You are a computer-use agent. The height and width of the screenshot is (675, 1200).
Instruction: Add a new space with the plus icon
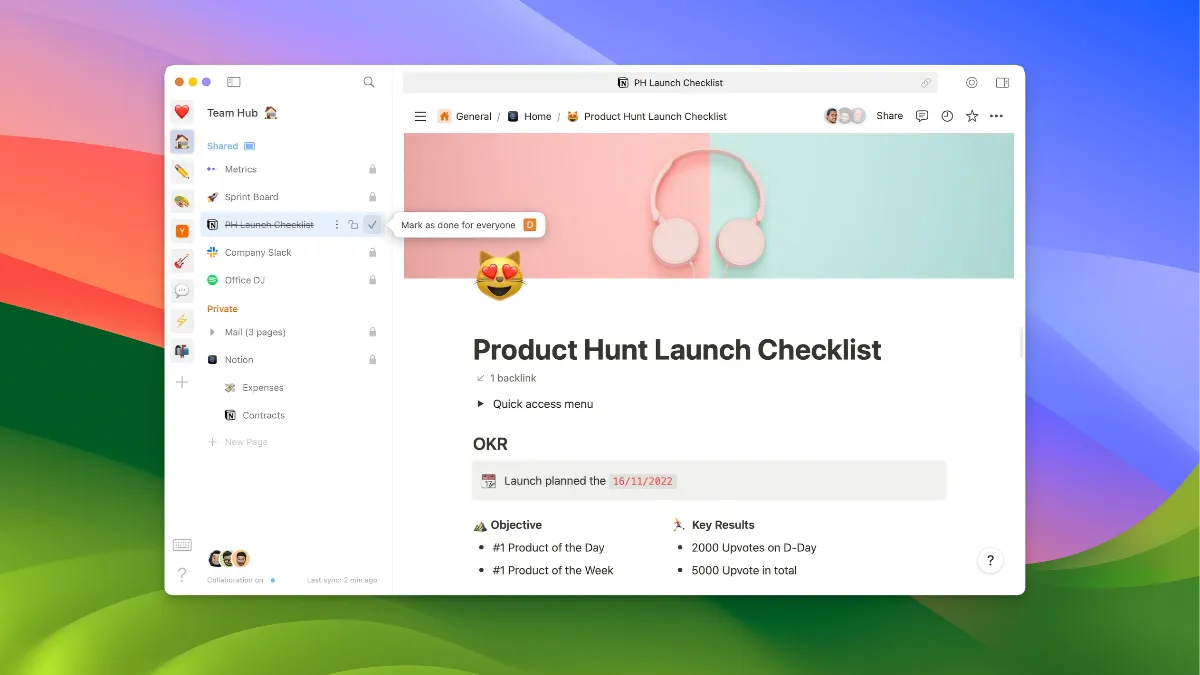tap(182, 382)
